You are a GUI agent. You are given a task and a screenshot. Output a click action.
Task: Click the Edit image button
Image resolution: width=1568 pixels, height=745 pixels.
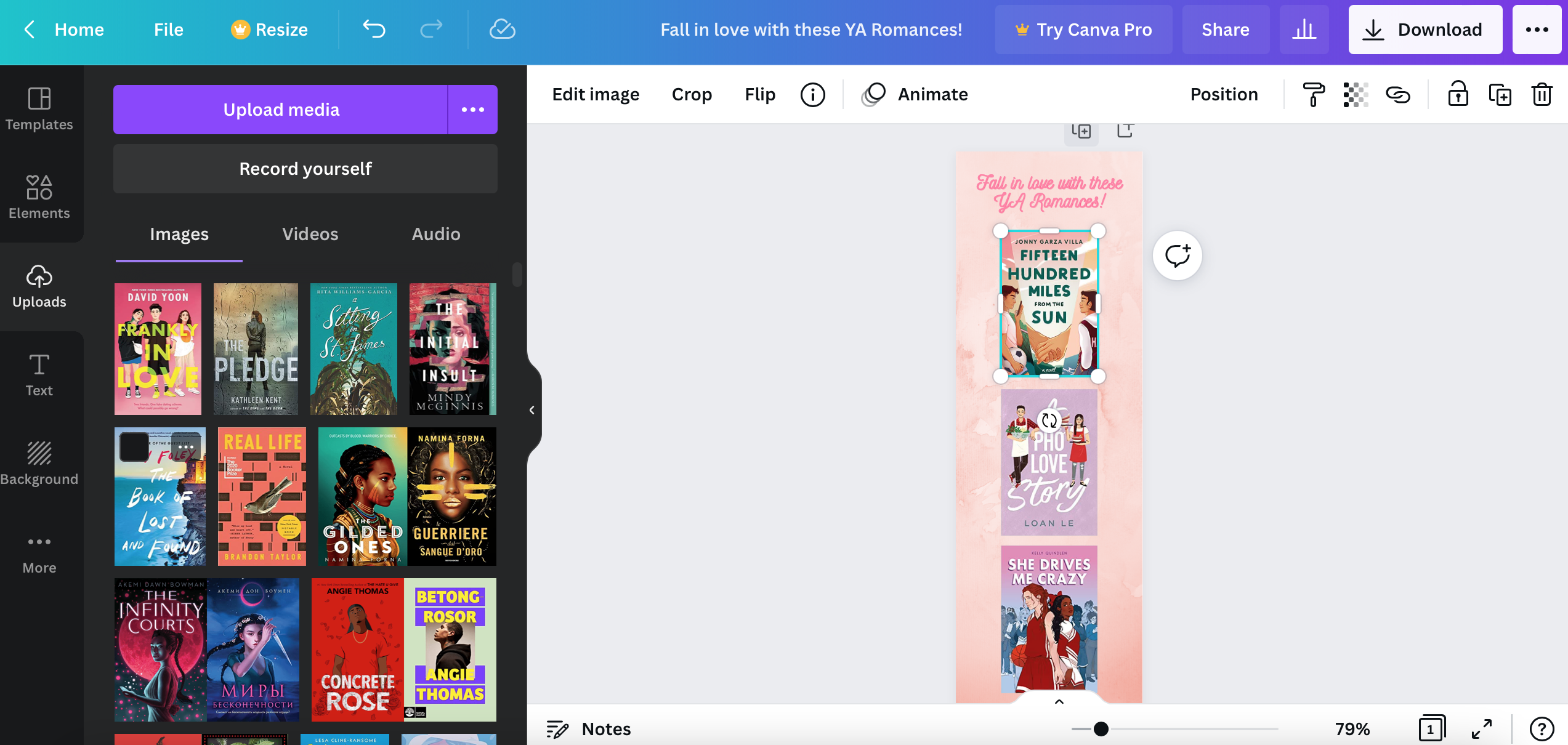pos(596,94)
